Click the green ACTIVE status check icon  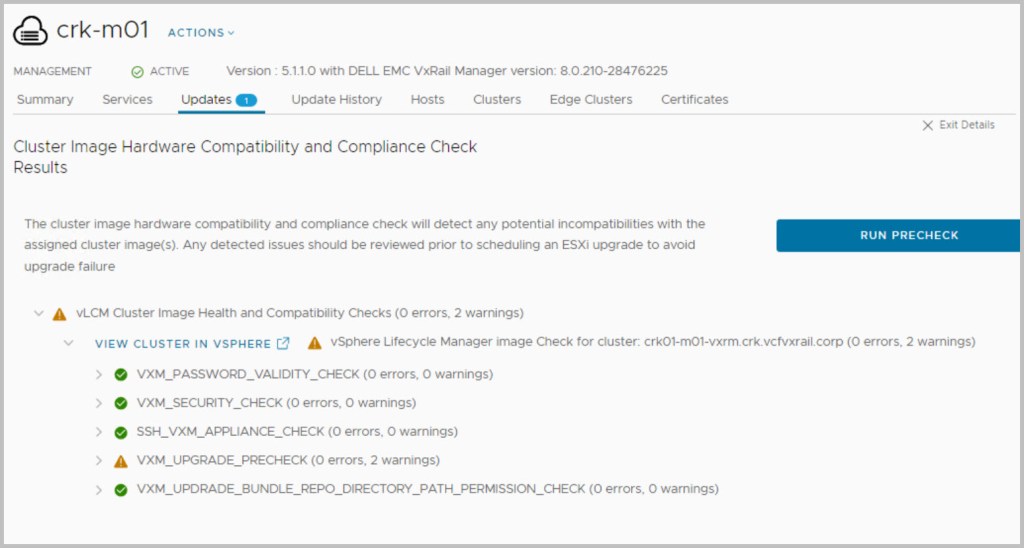tap(137, 72)
